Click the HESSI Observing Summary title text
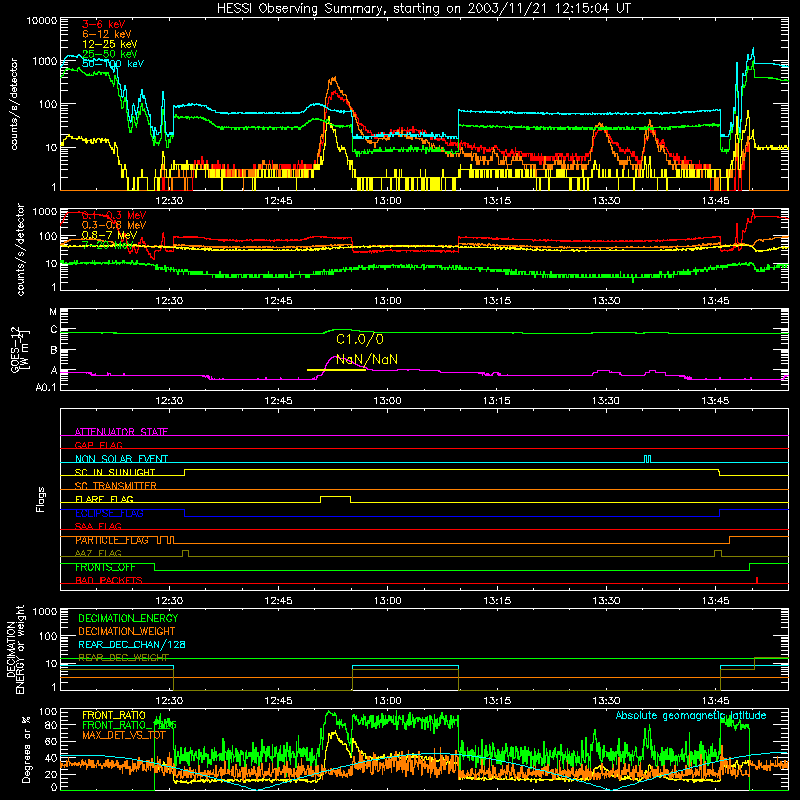800x800 pixels. (424, 9)
